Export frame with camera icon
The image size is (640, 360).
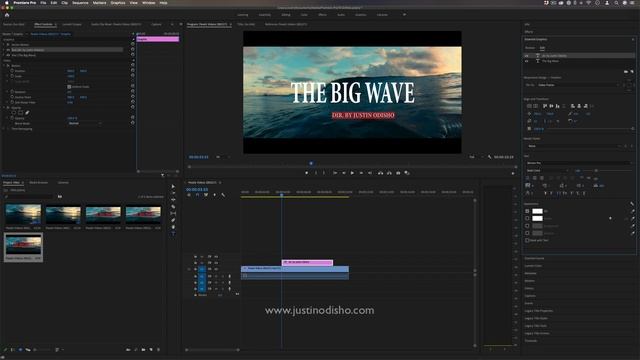tap(398, 173)
